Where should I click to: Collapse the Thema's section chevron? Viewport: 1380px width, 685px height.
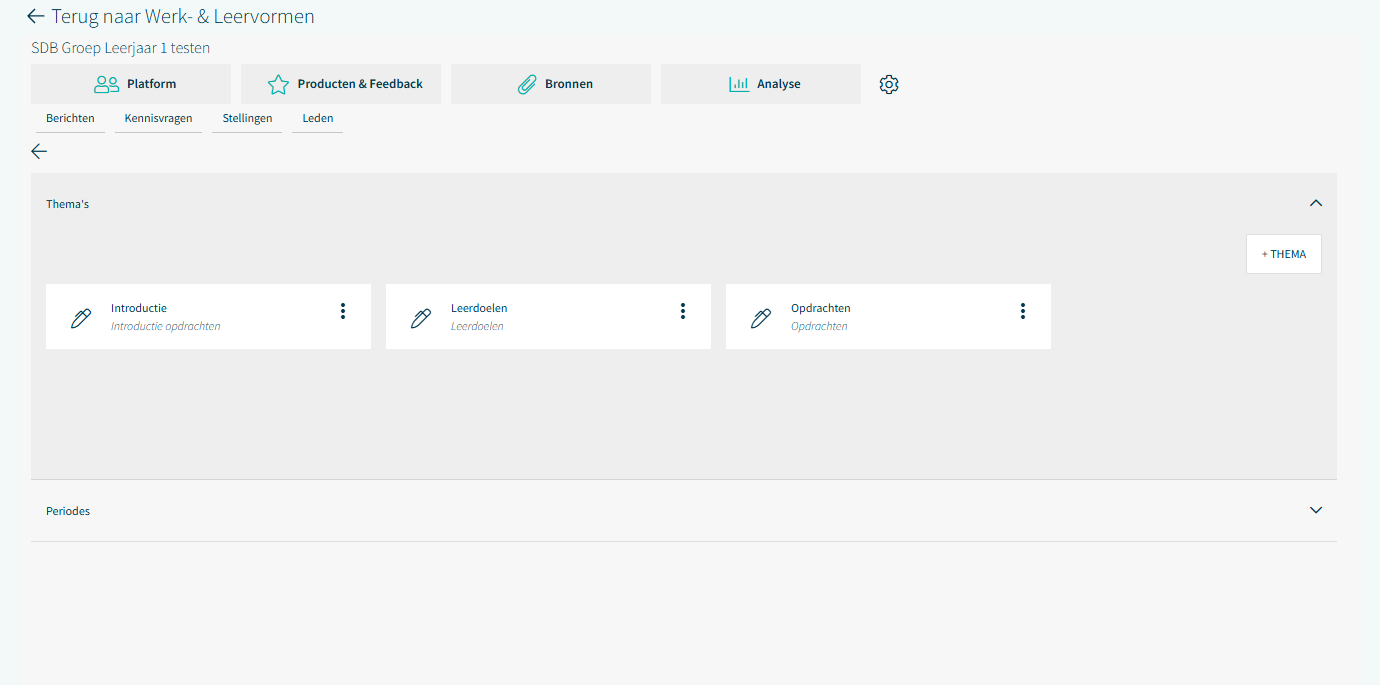point(1316,203)
